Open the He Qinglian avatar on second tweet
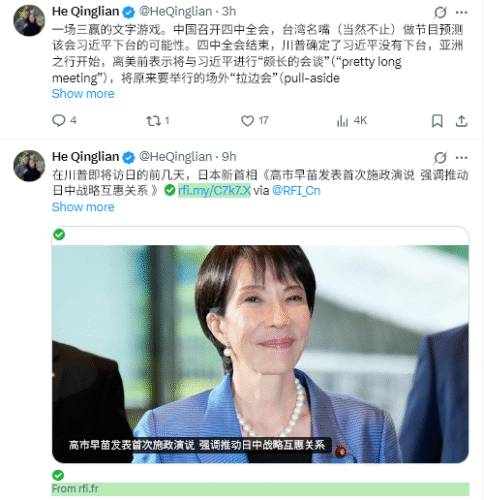The image size is (484, 500). pyautogui.click(x=29, y=166)
